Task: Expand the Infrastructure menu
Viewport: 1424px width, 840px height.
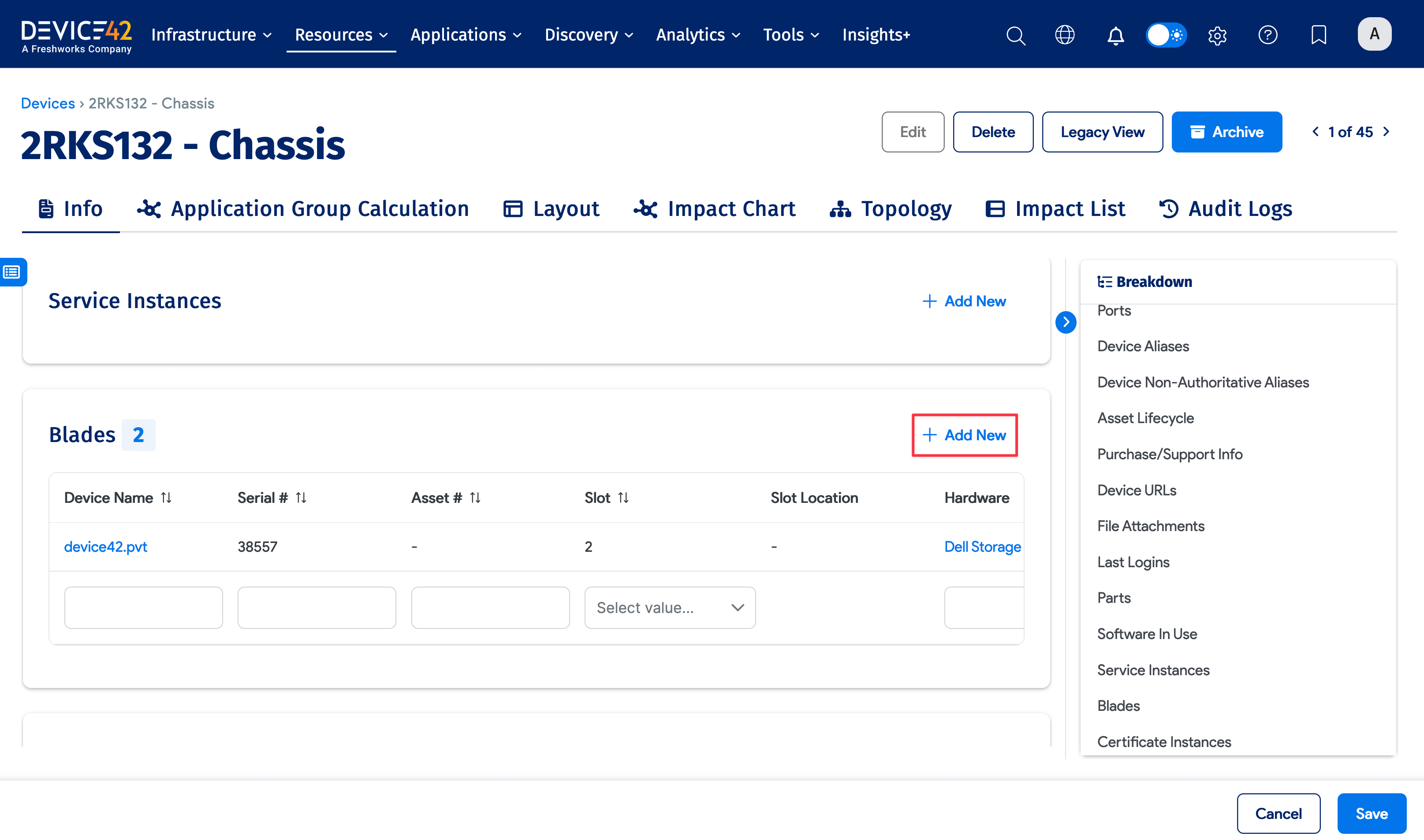Action: (211, 35)
